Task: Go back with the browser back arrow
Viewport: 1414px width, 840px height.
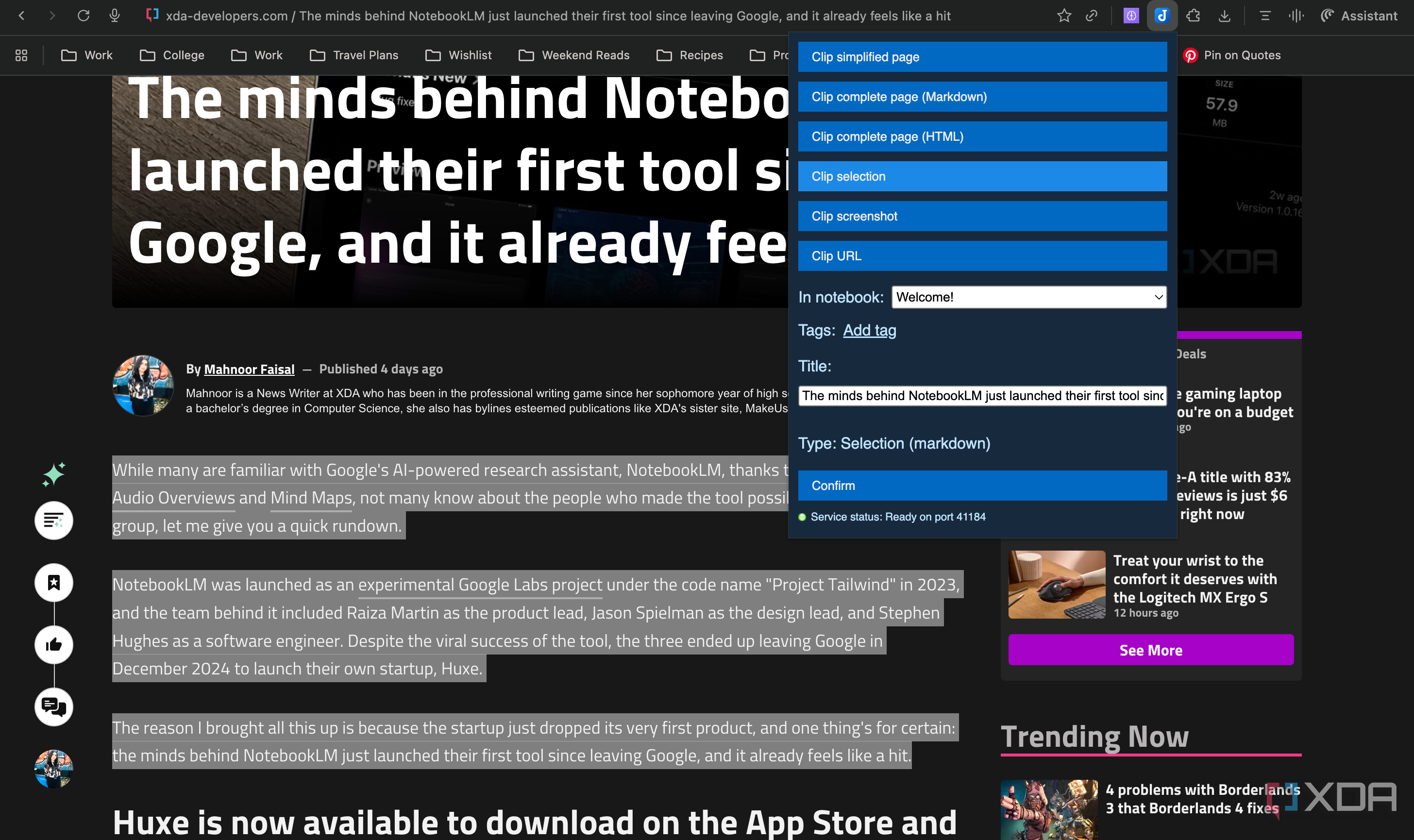Action: pos(21,16)
